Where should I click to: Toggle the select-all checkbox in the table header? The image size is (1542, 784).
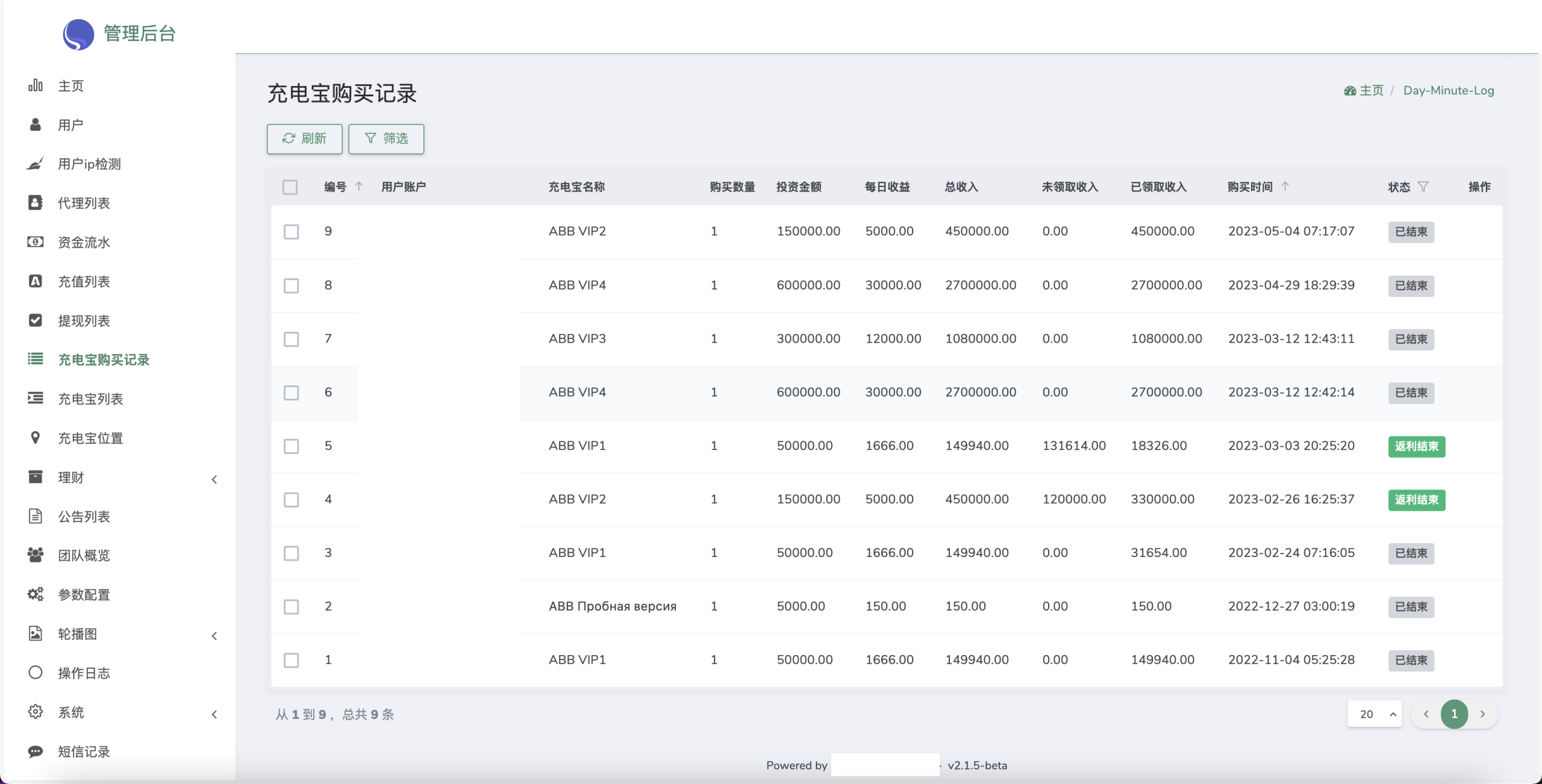point(290,187)
